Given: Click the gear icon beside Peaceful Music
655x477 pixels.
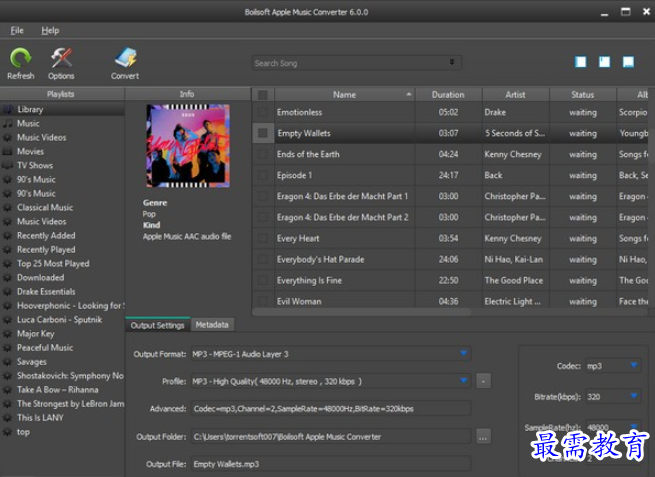Looking at the screenshot, I should 7,348.
